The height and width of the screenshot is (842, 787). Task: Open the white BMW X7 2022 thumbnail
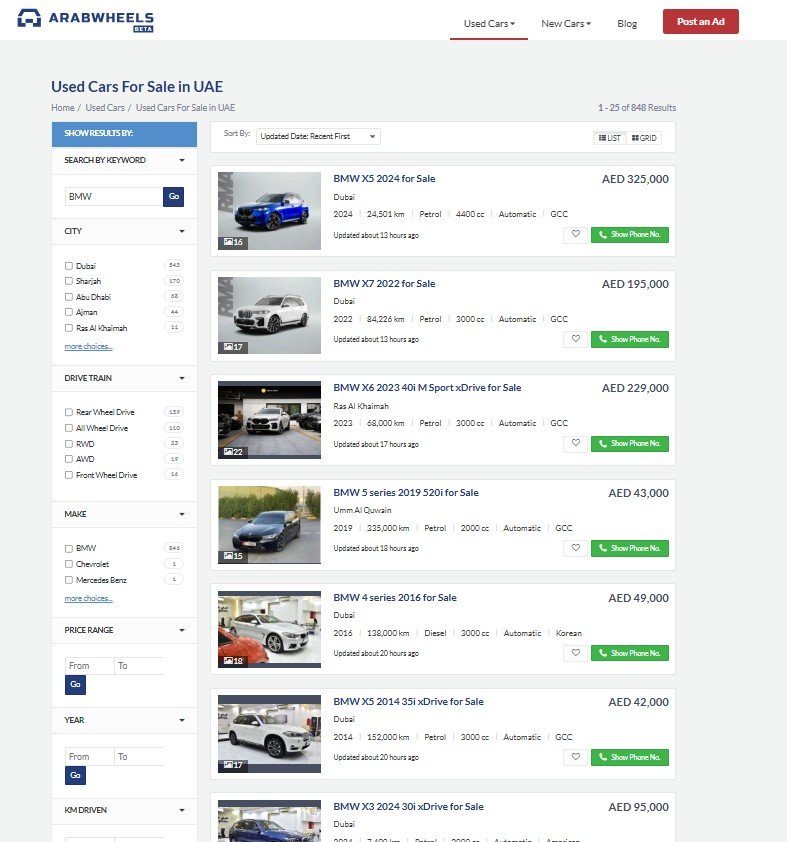[x=269, y=315]
